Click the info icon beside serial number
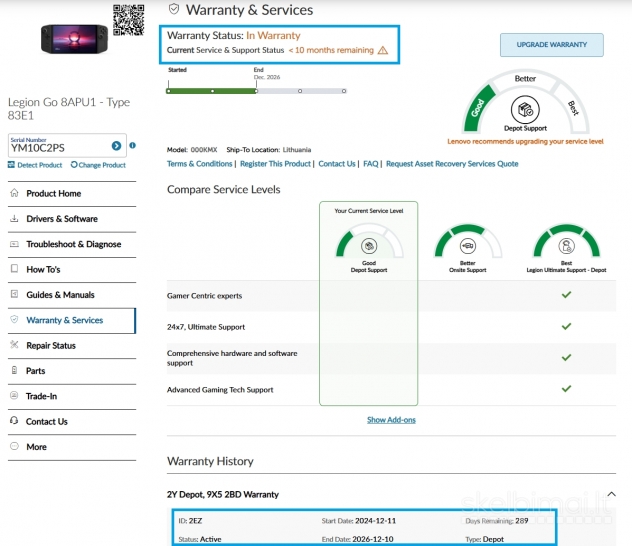 click(x=133, y=146)
